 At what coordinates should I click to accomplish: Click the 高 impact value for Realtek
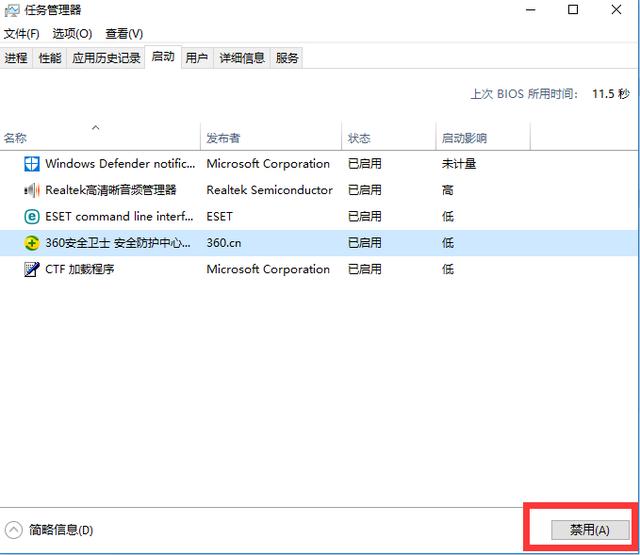point(448,190)
